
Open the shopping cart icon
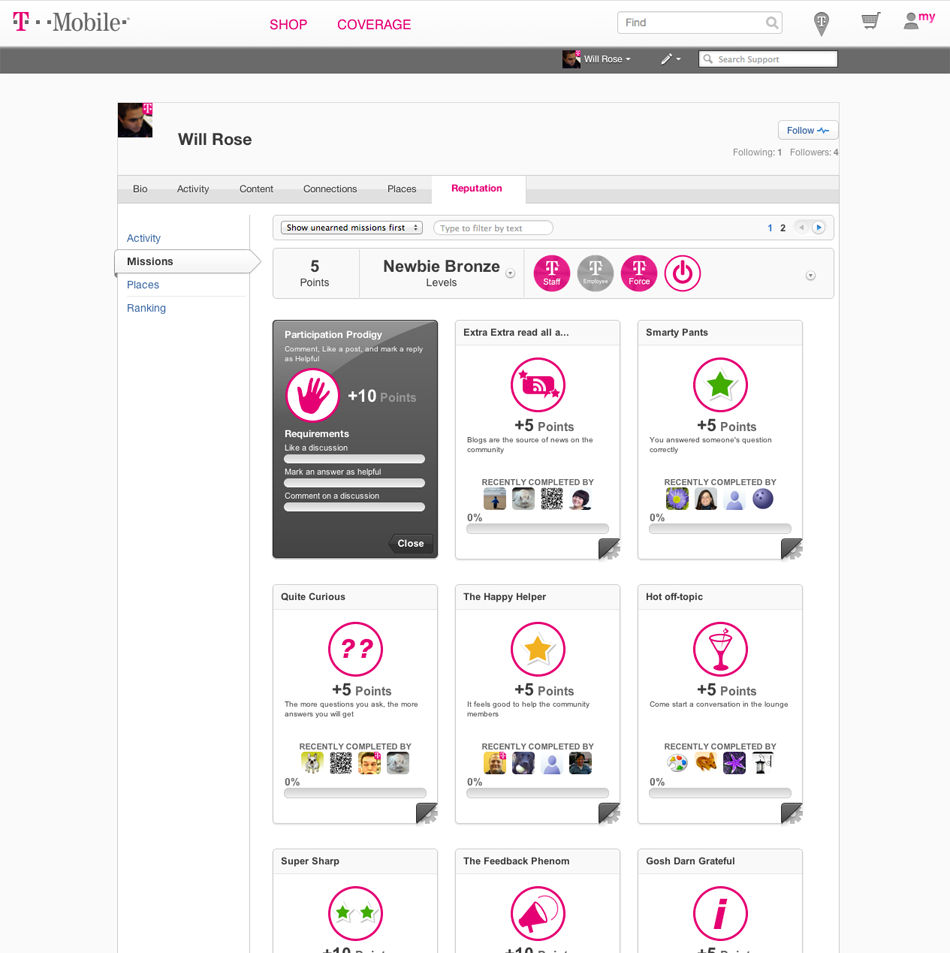coord(870,22)
